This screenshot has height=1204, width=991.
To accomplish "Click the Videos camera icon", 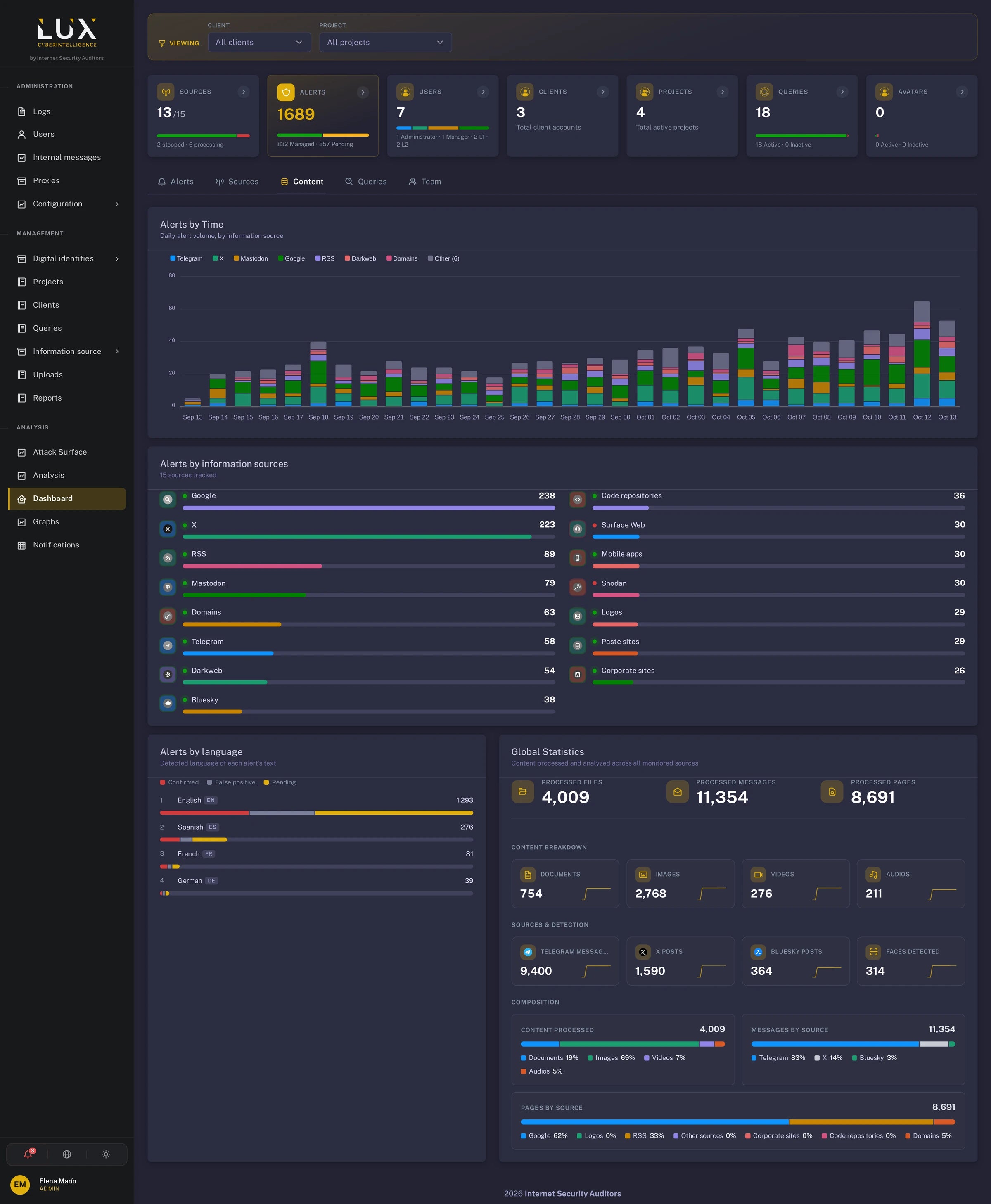I will [758, 874].
